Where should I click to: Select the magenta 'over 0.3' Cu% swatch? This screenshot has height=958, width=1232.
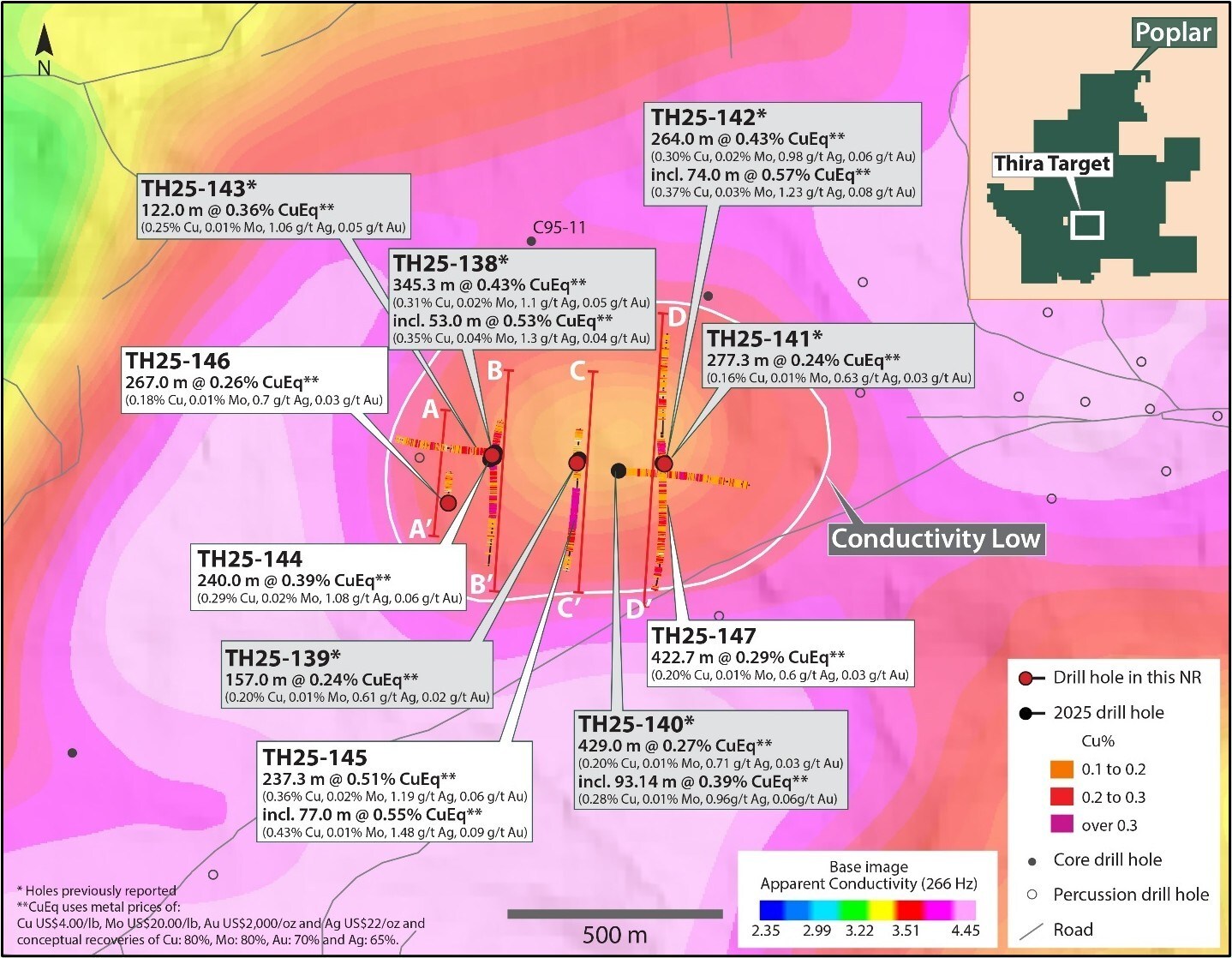point(1062,825)
